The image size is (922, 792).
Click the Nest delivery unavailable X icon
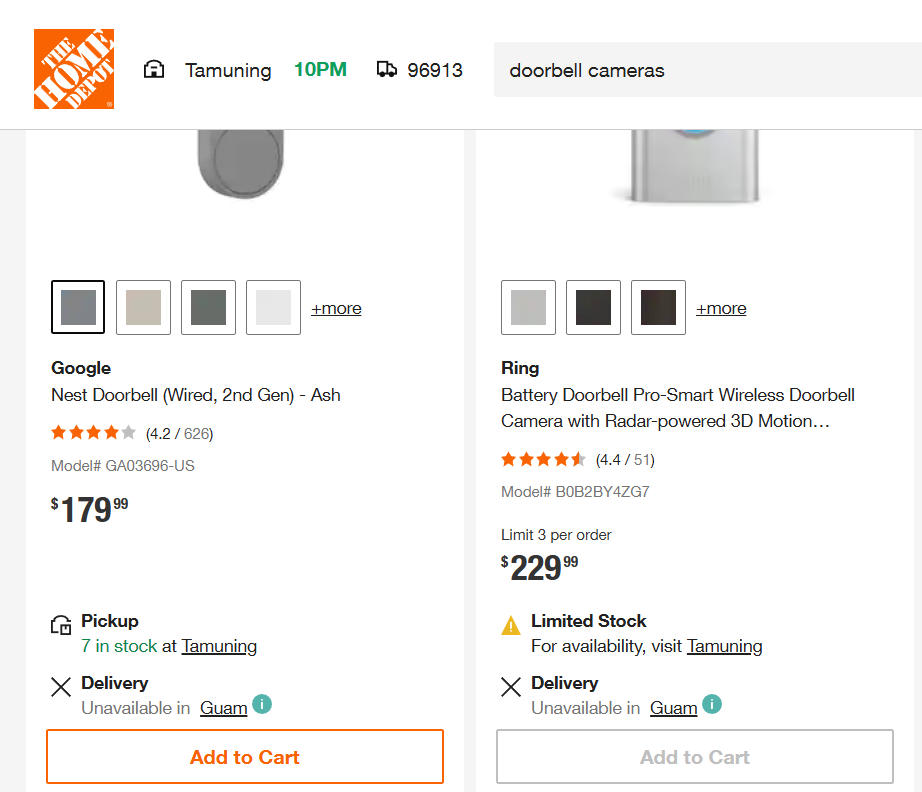point(61,687)
